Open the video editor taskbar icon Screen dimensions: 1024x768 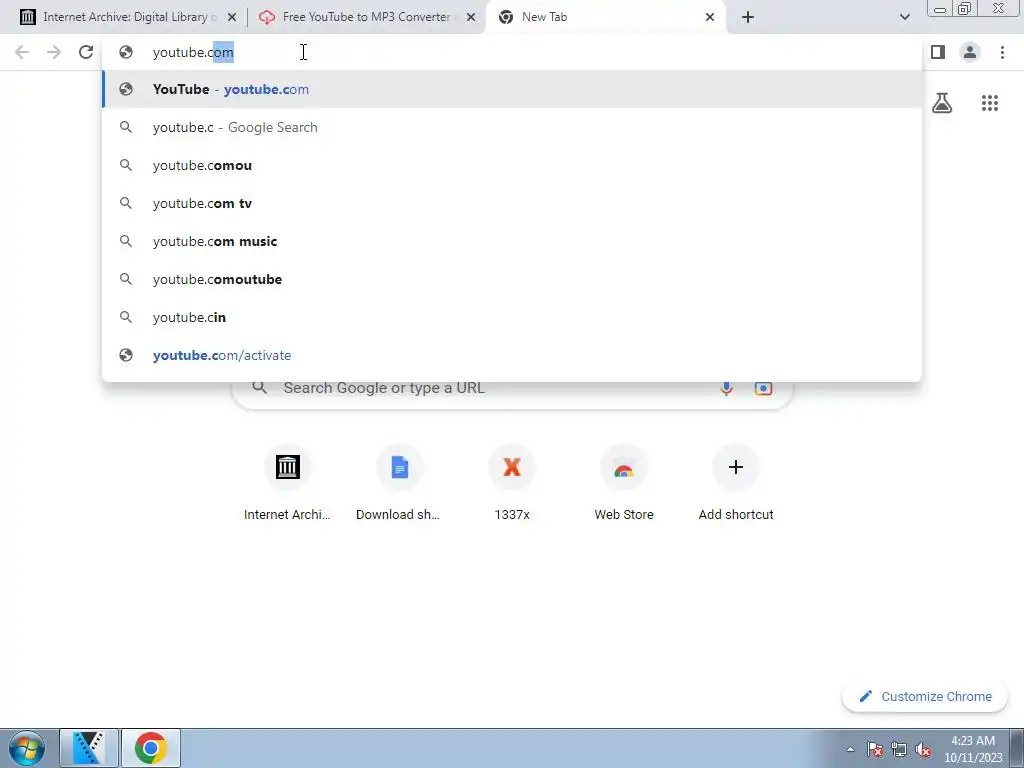tap(89, 748)
